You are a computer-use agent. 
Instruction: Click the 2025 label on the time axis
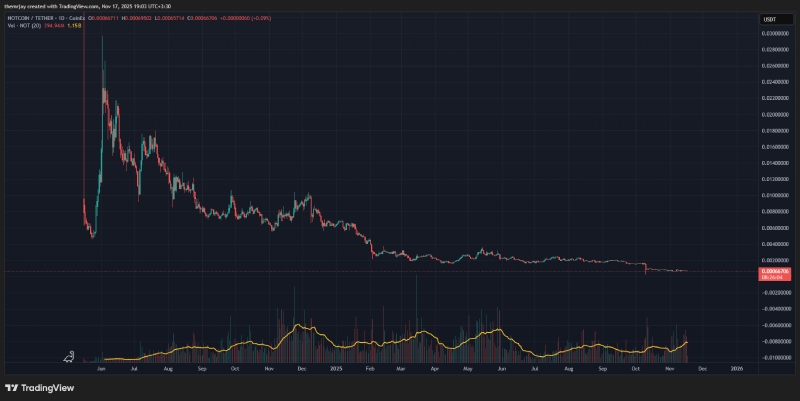(334, 368)
